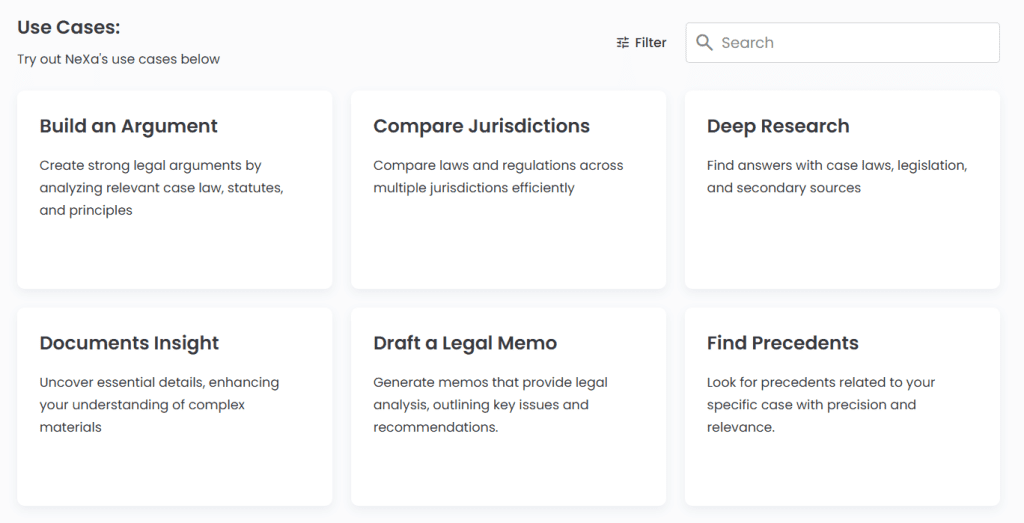Image resolution: width=1024 pixels, height=523 pixels.
Task: Click the Build an Argument description text
Action: point(161,188)
